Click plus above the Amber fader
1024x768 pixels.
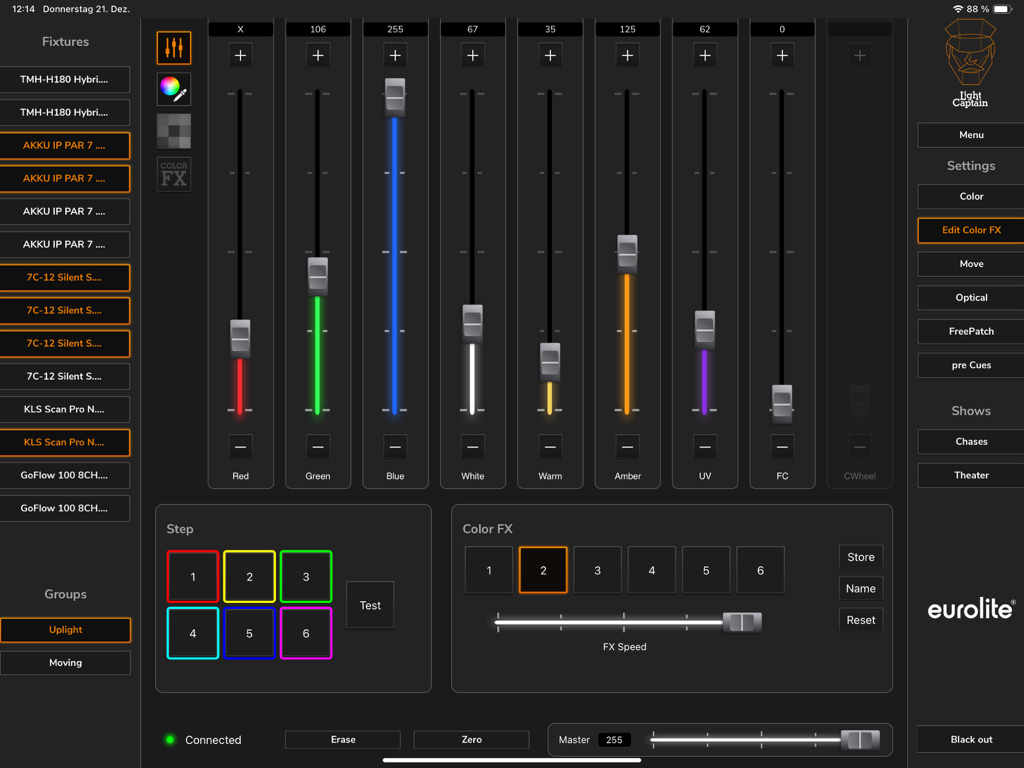pos(627,56)
